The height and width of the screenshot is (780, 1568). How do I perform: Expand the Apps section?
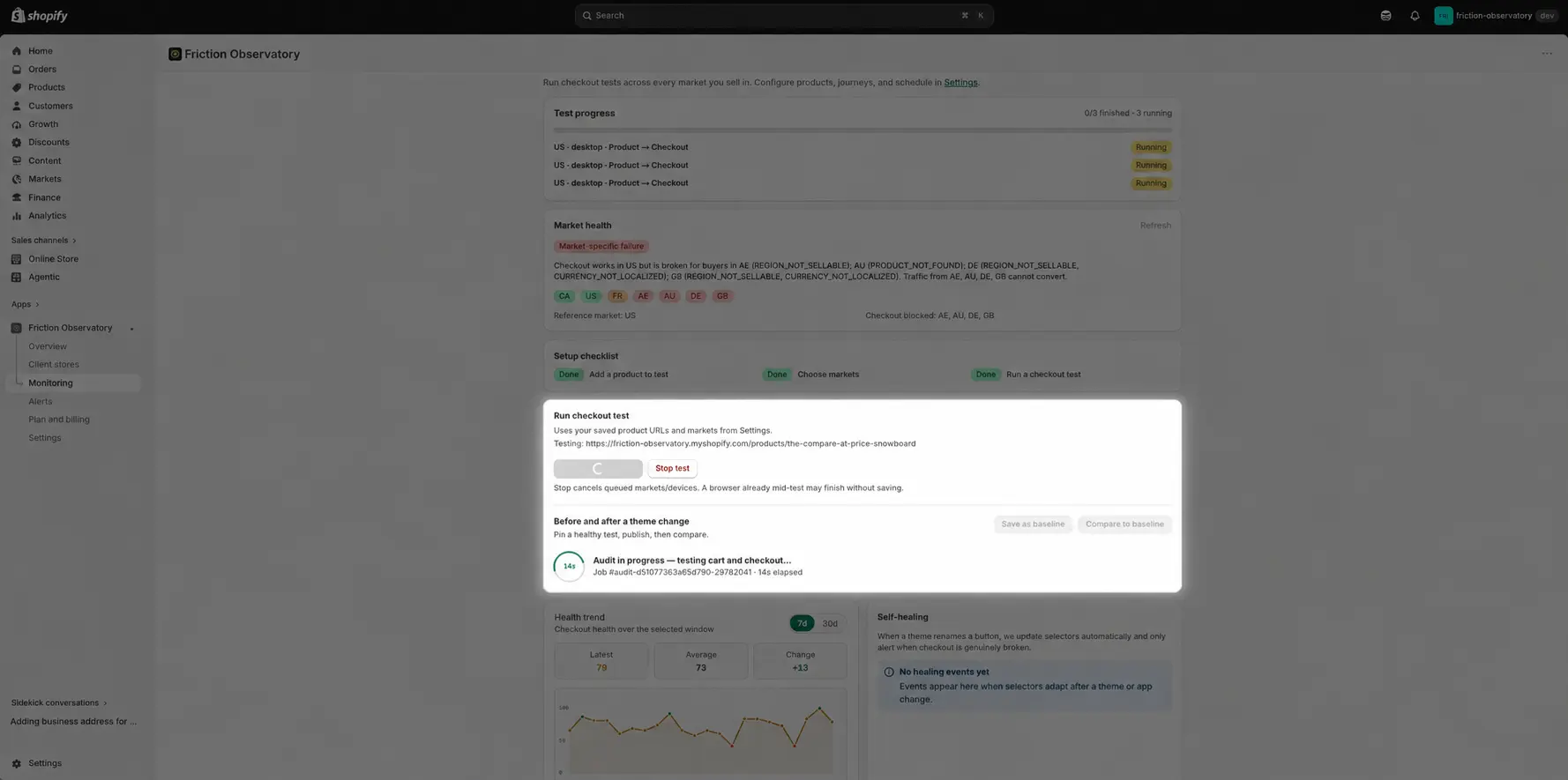(x=25, y=305)
